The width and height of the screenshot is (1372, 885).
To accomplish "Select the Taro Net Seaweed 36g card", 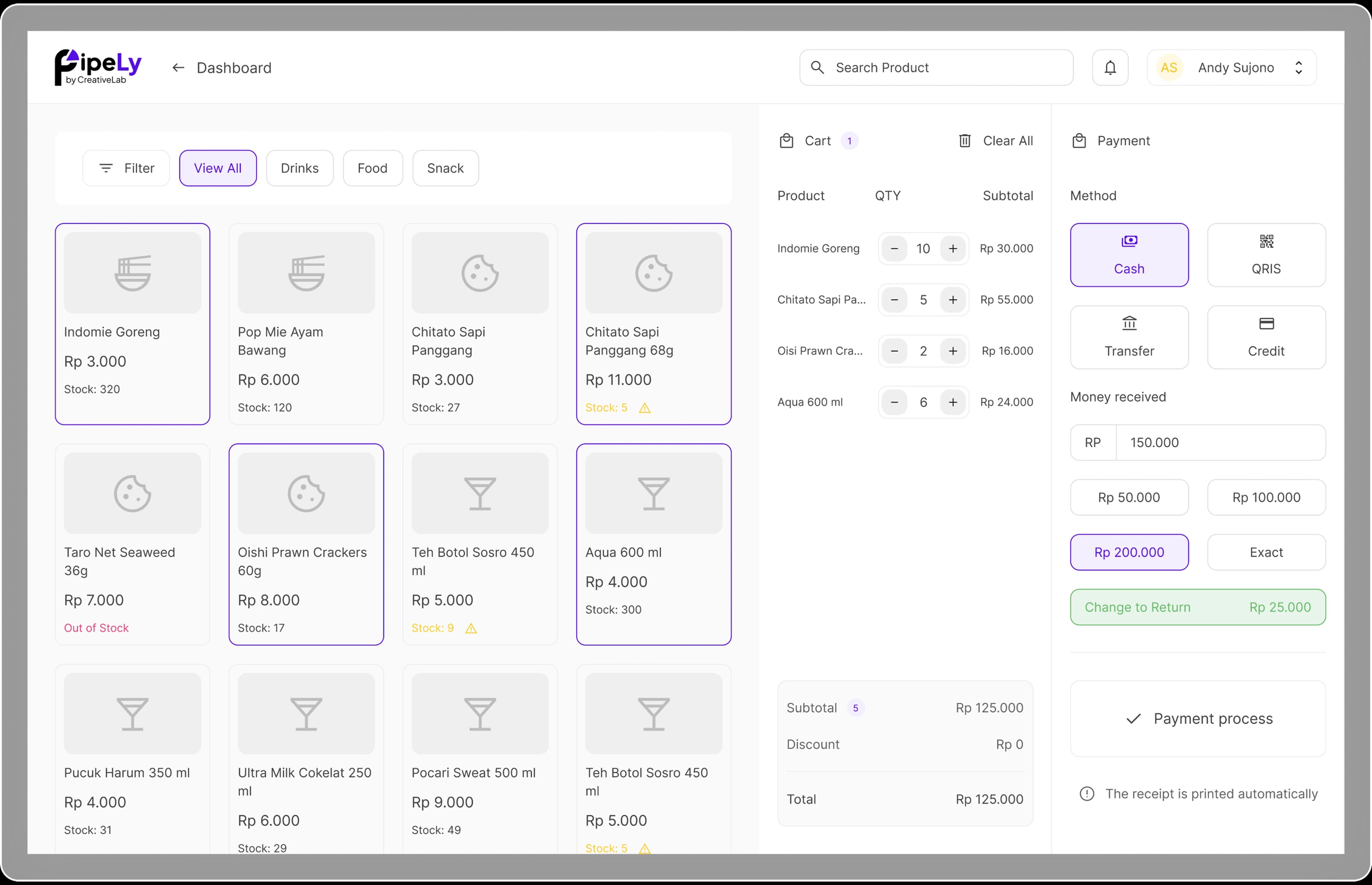I will click(x=132, y=544).
